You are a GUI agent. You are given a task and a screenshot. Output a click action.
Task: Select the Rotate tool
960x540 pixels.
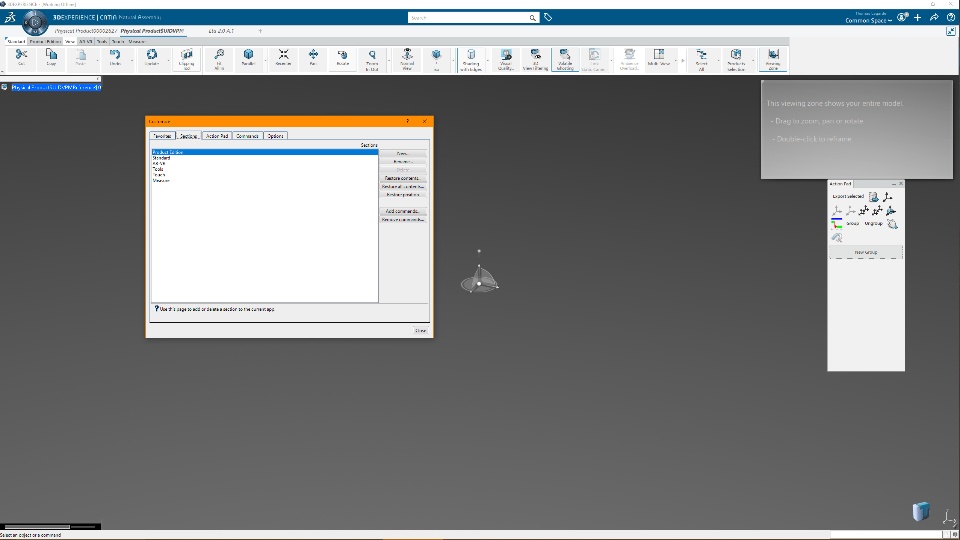pos(342,58)
